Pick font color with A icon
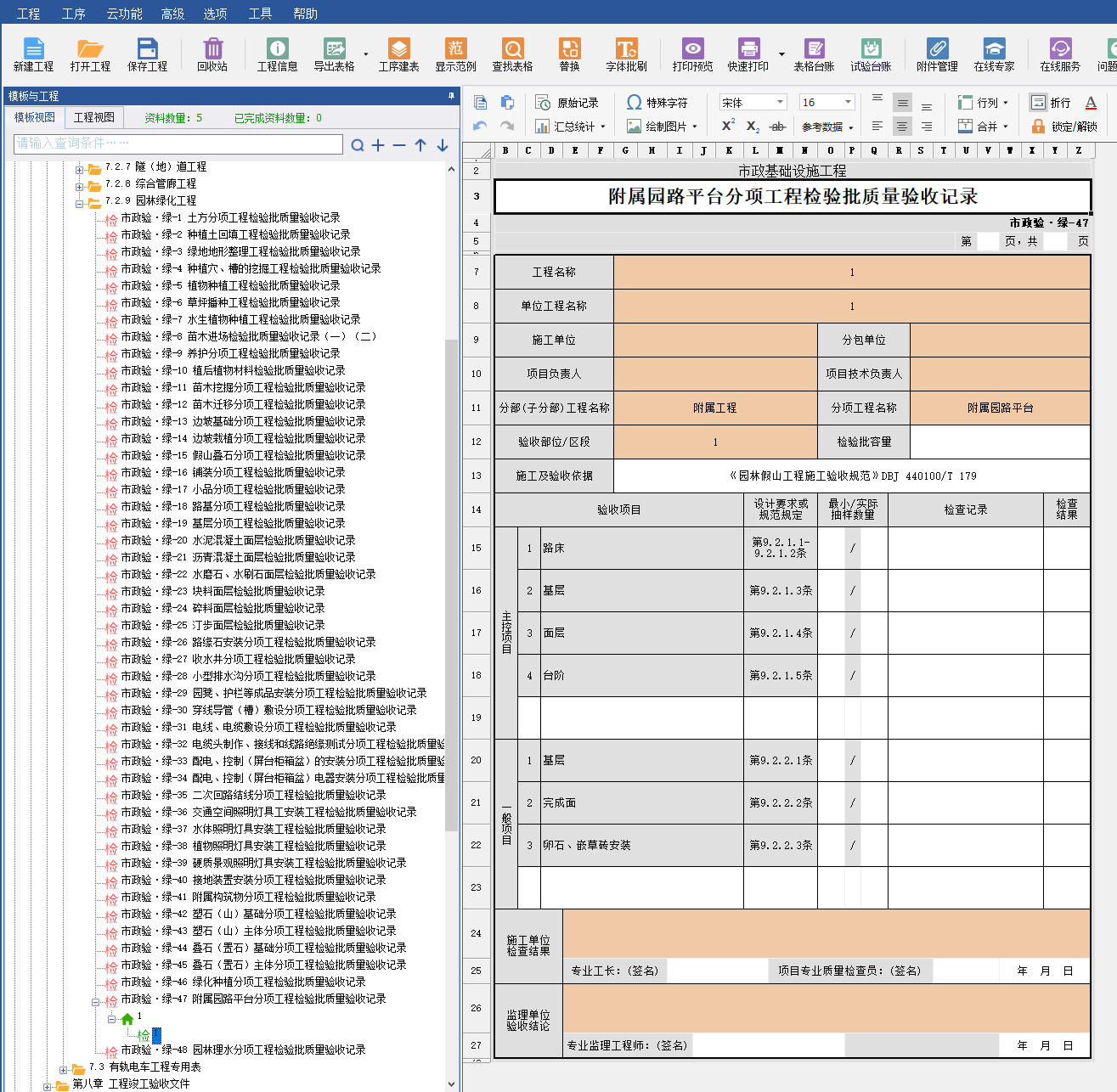Viewport: 1117px width, 1092px height. [x=1091, y=103]
